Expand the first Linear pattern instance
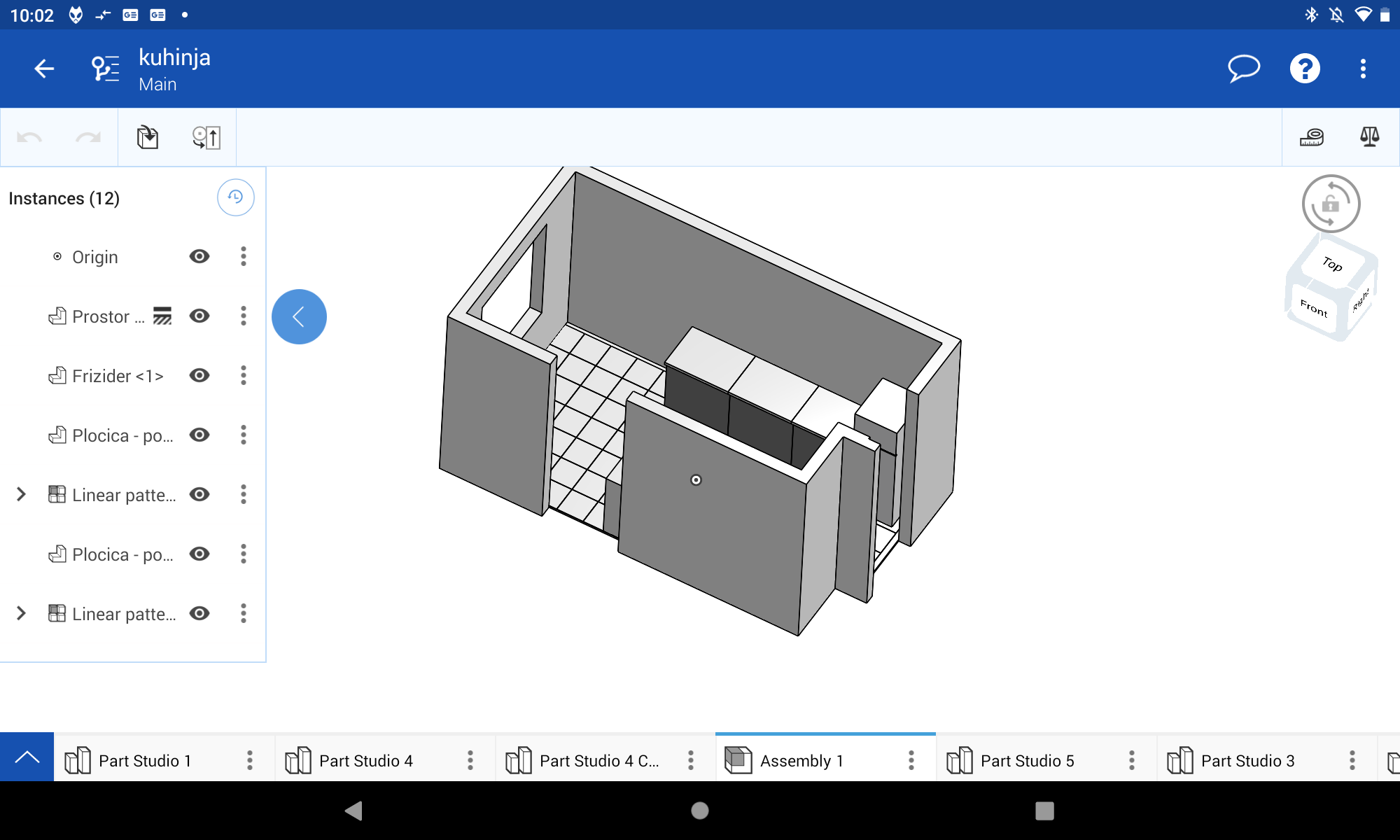1400x840 pixels. tap(21, 494)
